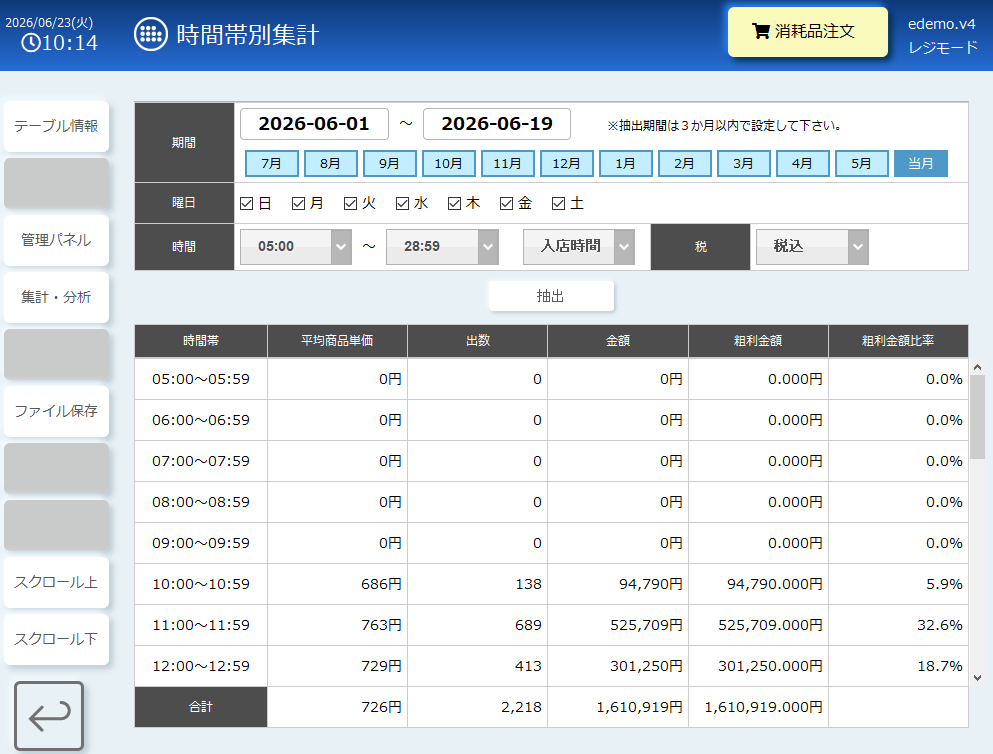Select row 11:00～11:59
Viewport: 993px width, 754px height.
click(551, 625)
